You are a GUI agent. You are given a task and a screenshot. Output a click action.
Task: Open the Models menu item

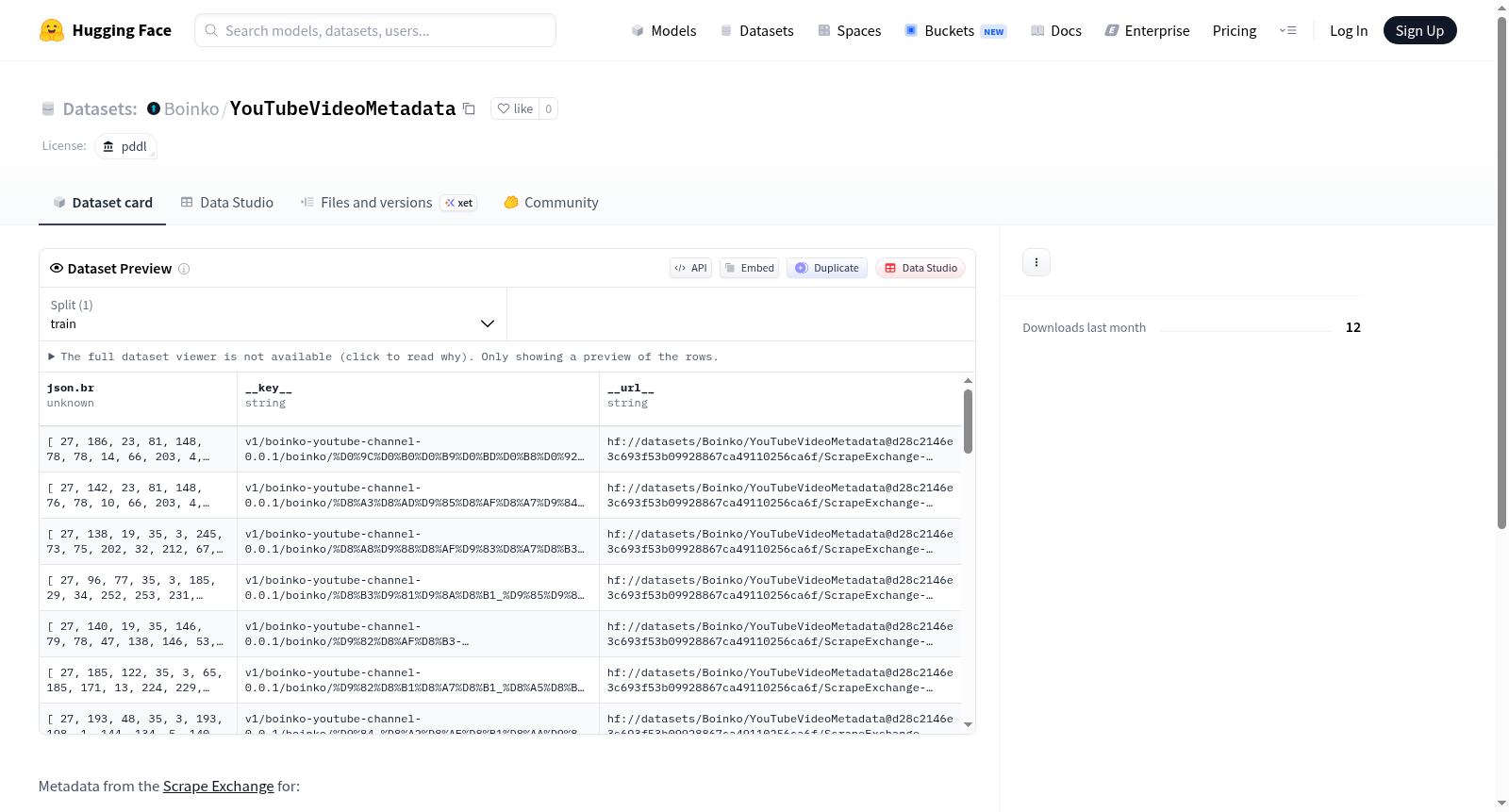coord(664,30)
